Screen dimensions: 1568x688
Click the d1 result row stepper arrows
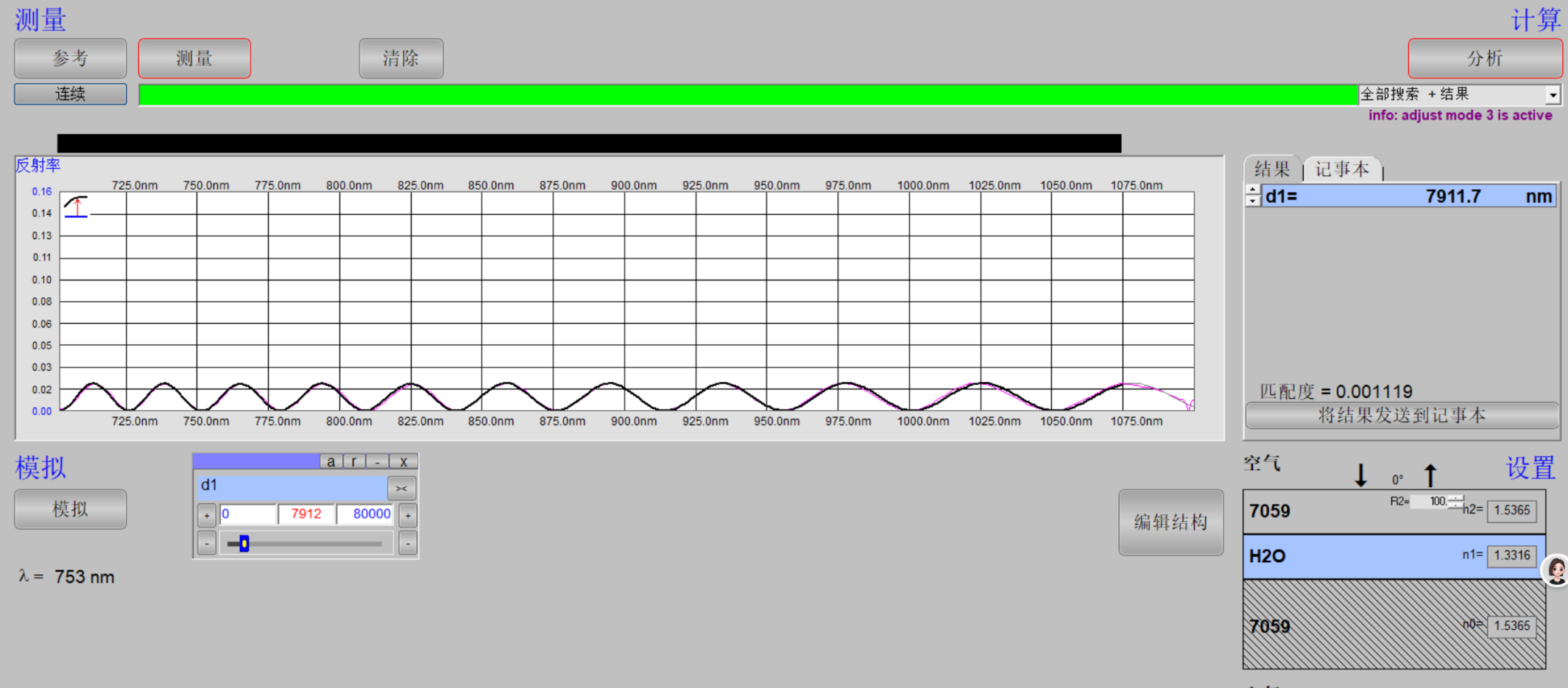[1253, 196]
